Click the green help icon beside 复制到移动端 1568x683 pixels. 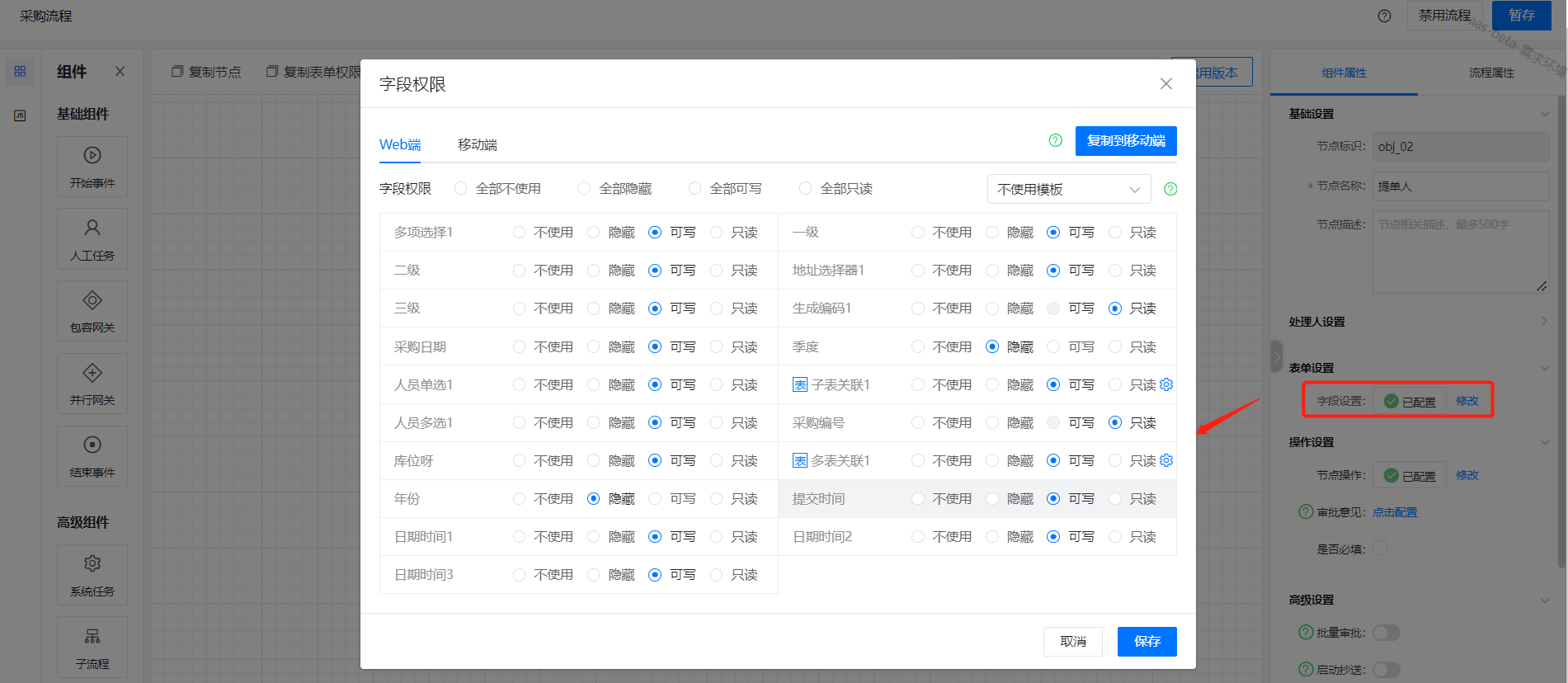pos(1055,140)
